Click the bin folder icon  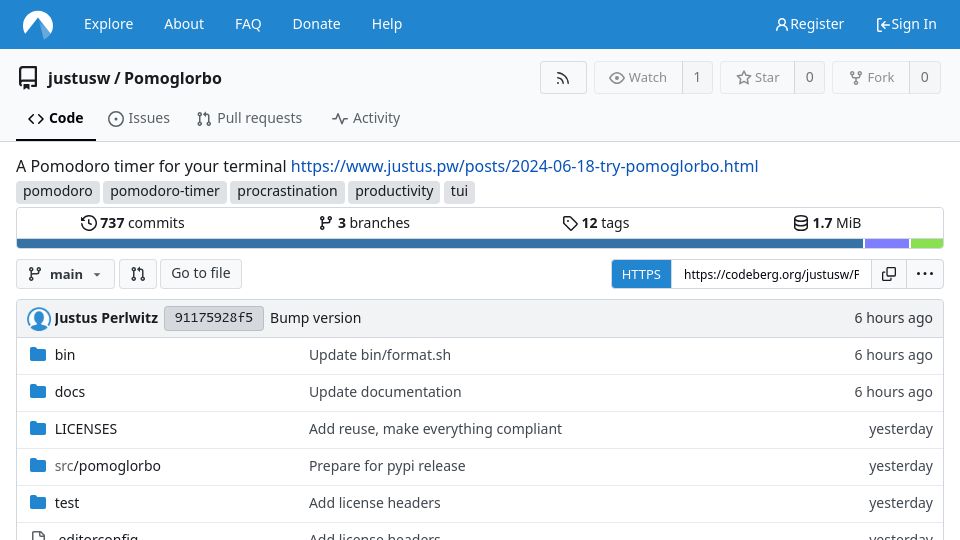pos(38,354)
